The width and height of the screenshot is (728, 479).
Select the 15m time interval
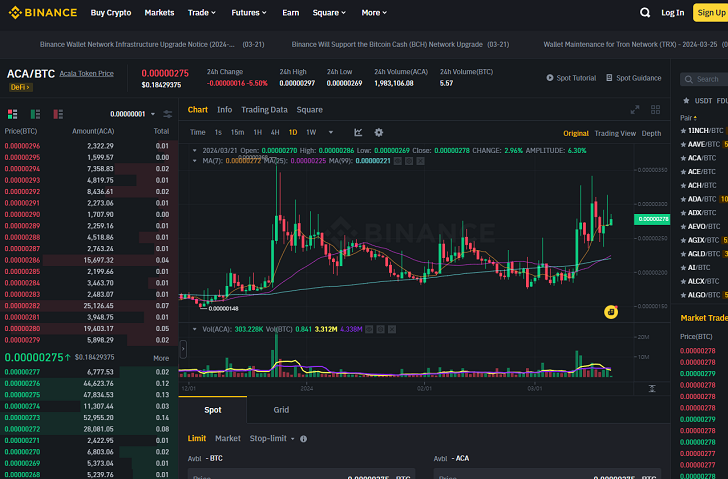click(x=237, y=132)
